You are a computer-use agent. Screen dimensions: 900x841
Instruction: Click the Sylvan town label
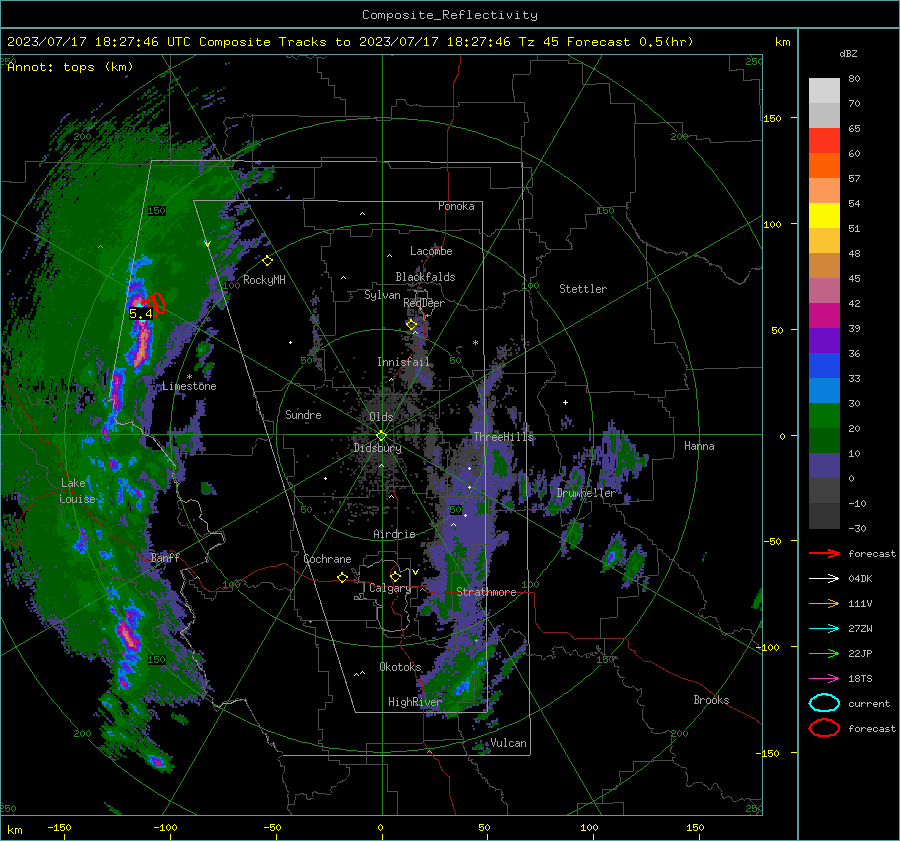tap(382, 295)
